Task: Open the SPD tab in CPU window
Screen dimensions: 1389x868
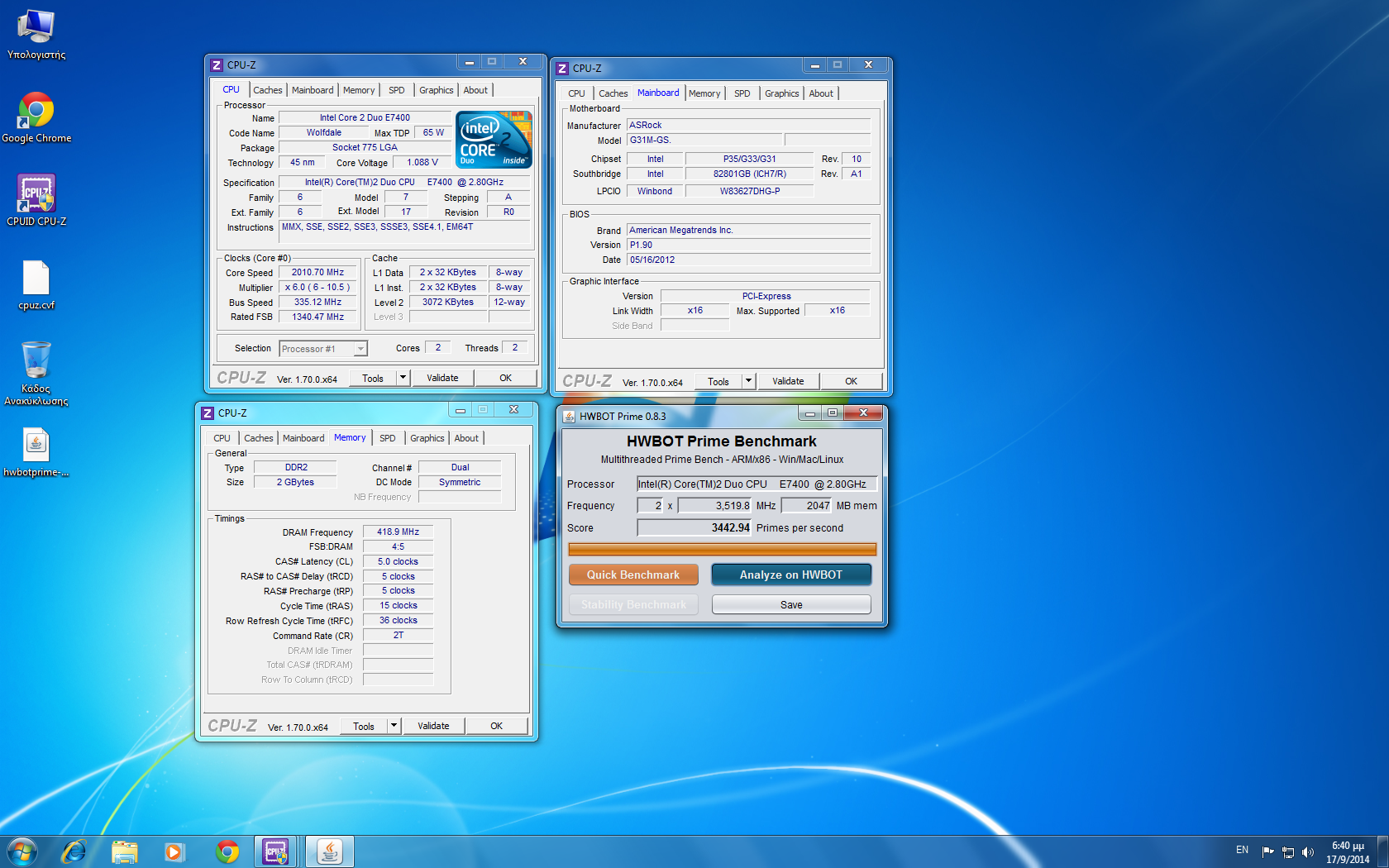Action: point(397,90)
